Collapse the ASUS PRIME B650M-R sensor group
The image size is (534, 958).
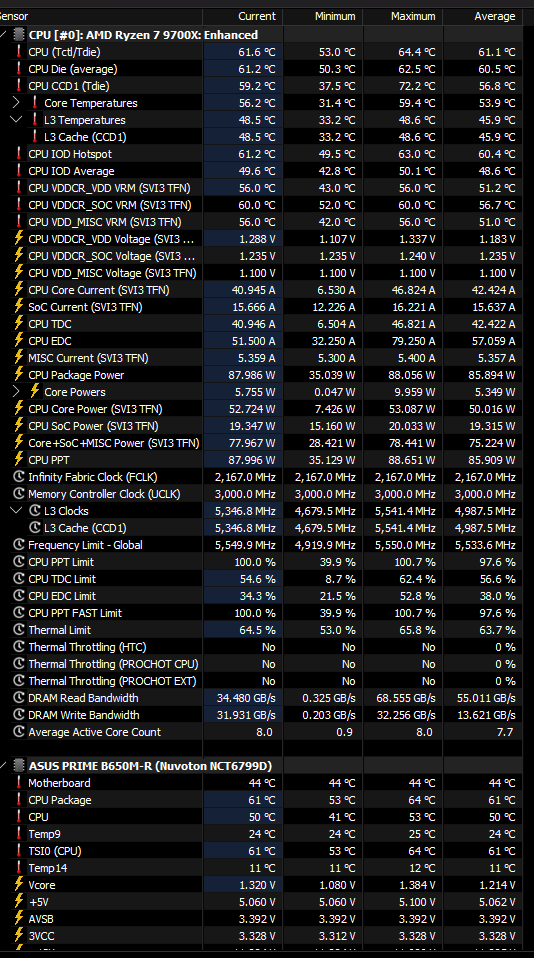click(4, 766)
